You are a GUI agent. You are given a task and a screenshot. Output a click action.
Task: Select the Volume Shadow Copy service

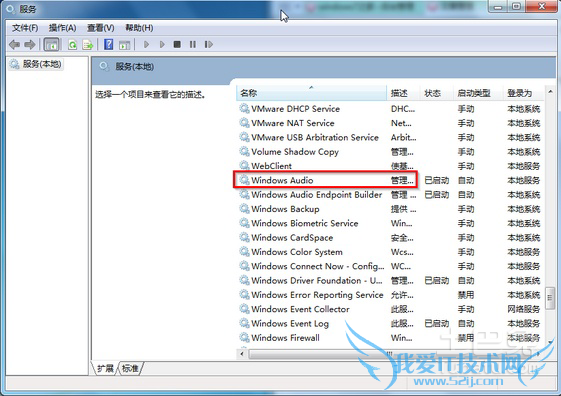(390, 152)
